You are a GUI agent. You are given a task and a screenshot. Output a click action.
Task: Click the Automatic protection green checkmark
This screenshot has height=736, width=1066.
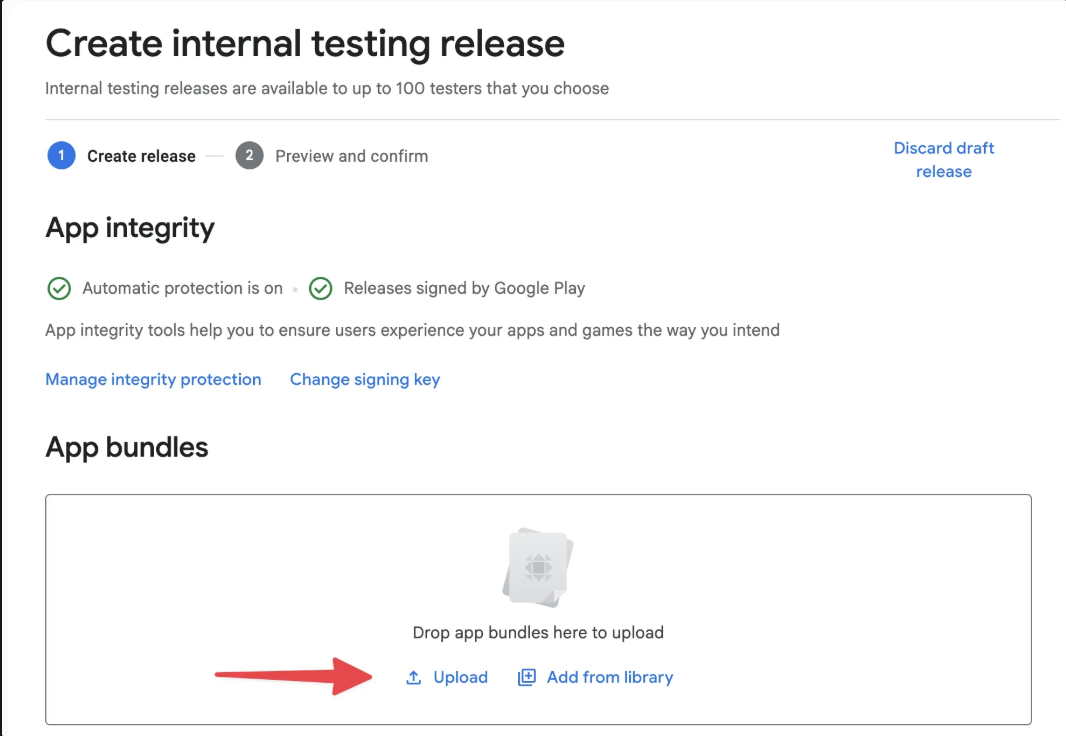click(59, 289)
